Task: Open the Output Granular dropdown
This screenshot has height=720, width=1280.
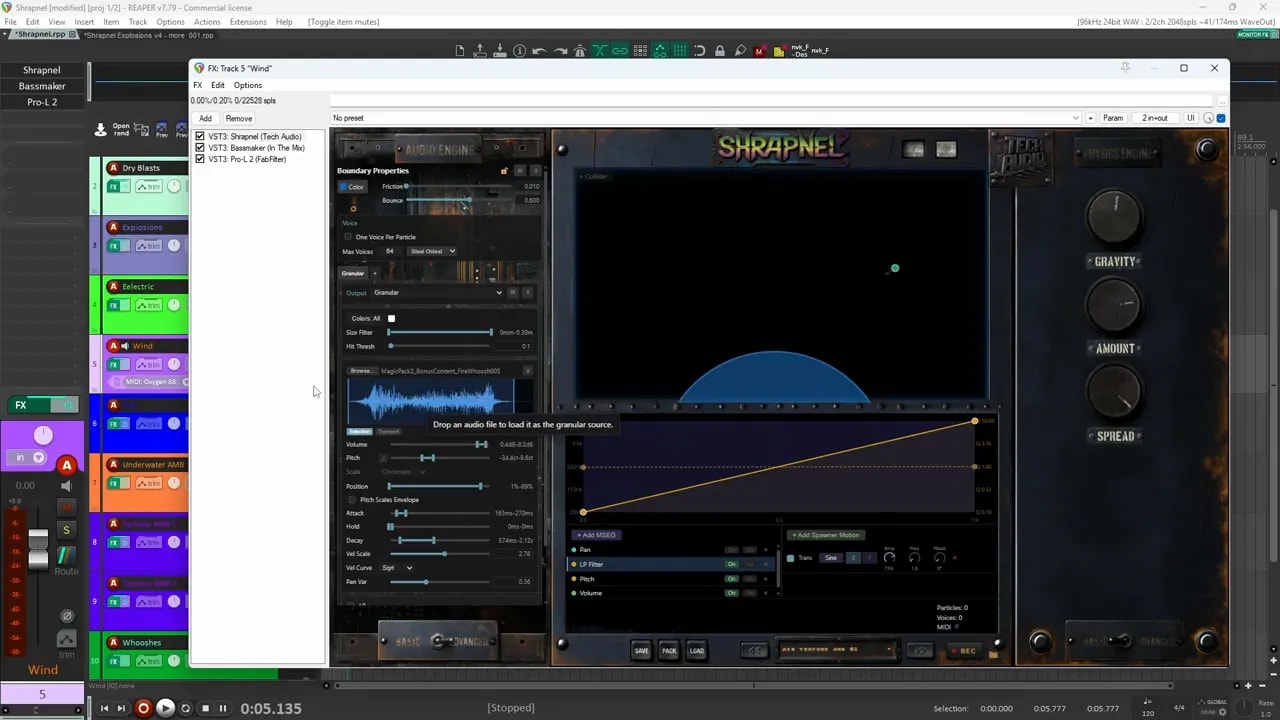Action: coord(438,293)
